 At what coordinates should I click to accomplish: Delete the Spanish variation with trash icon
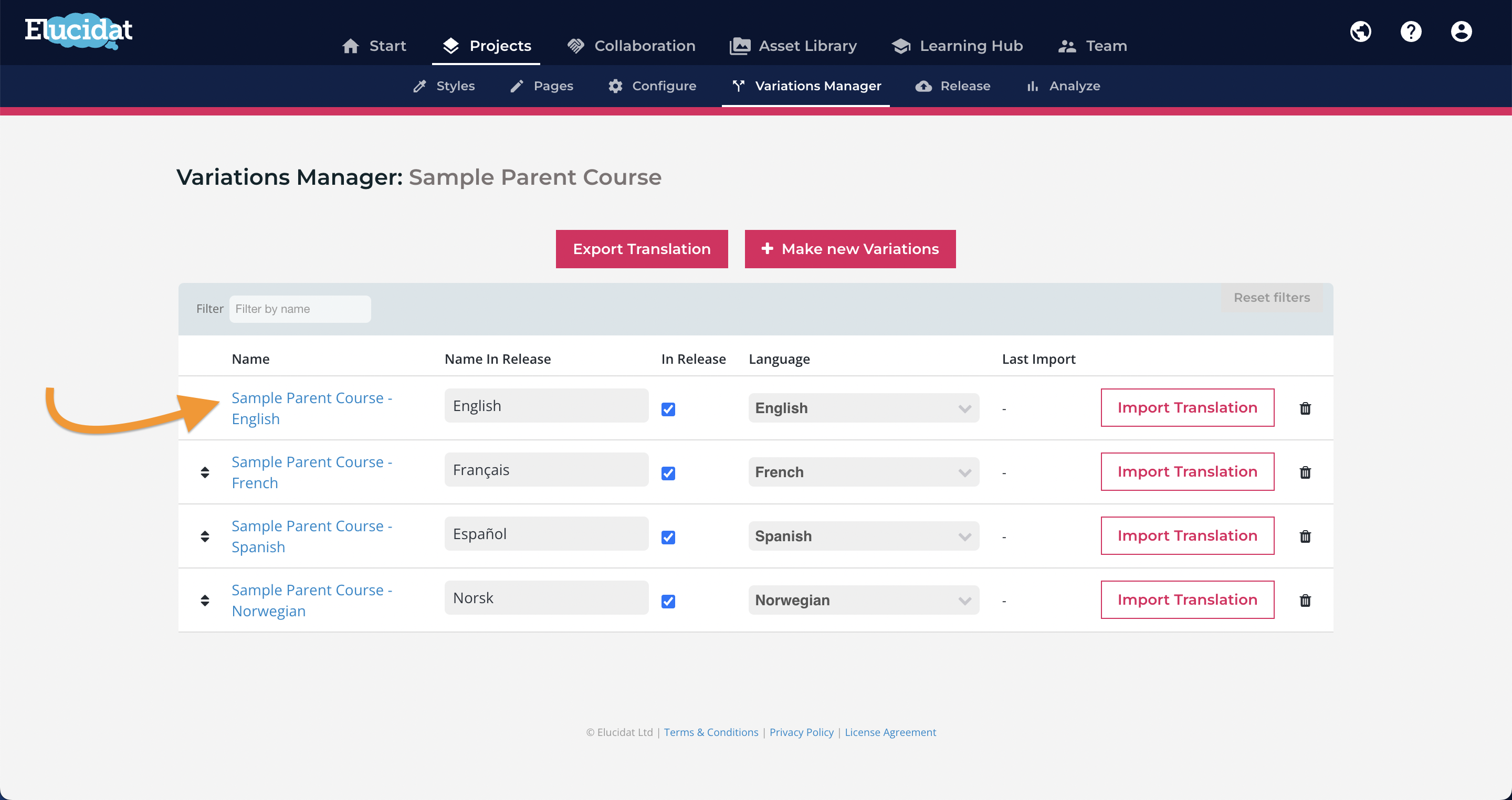[x=1305, y=536]
